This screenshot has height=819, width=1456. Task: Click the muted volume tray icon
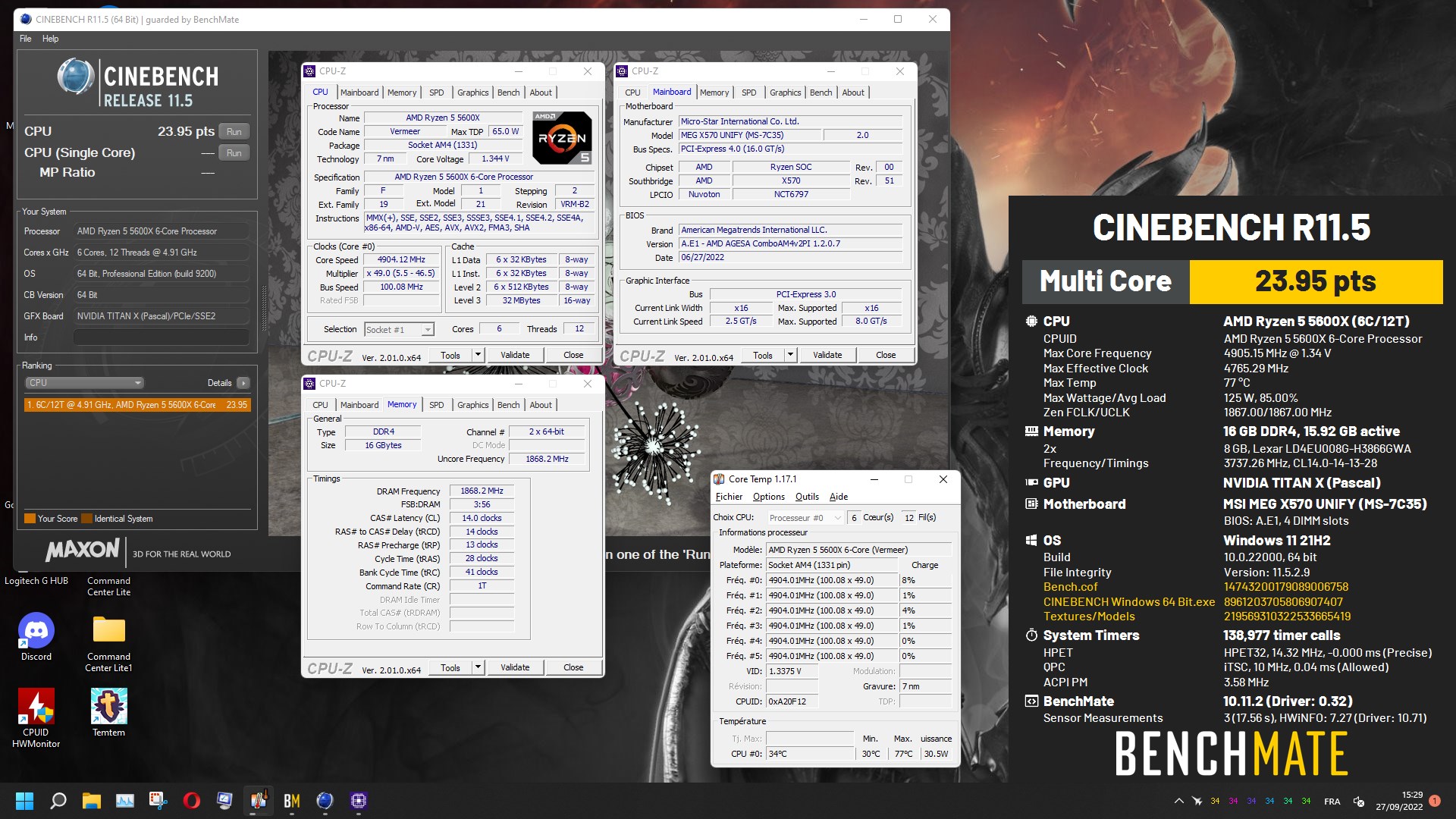click(x=1359, y=802)
